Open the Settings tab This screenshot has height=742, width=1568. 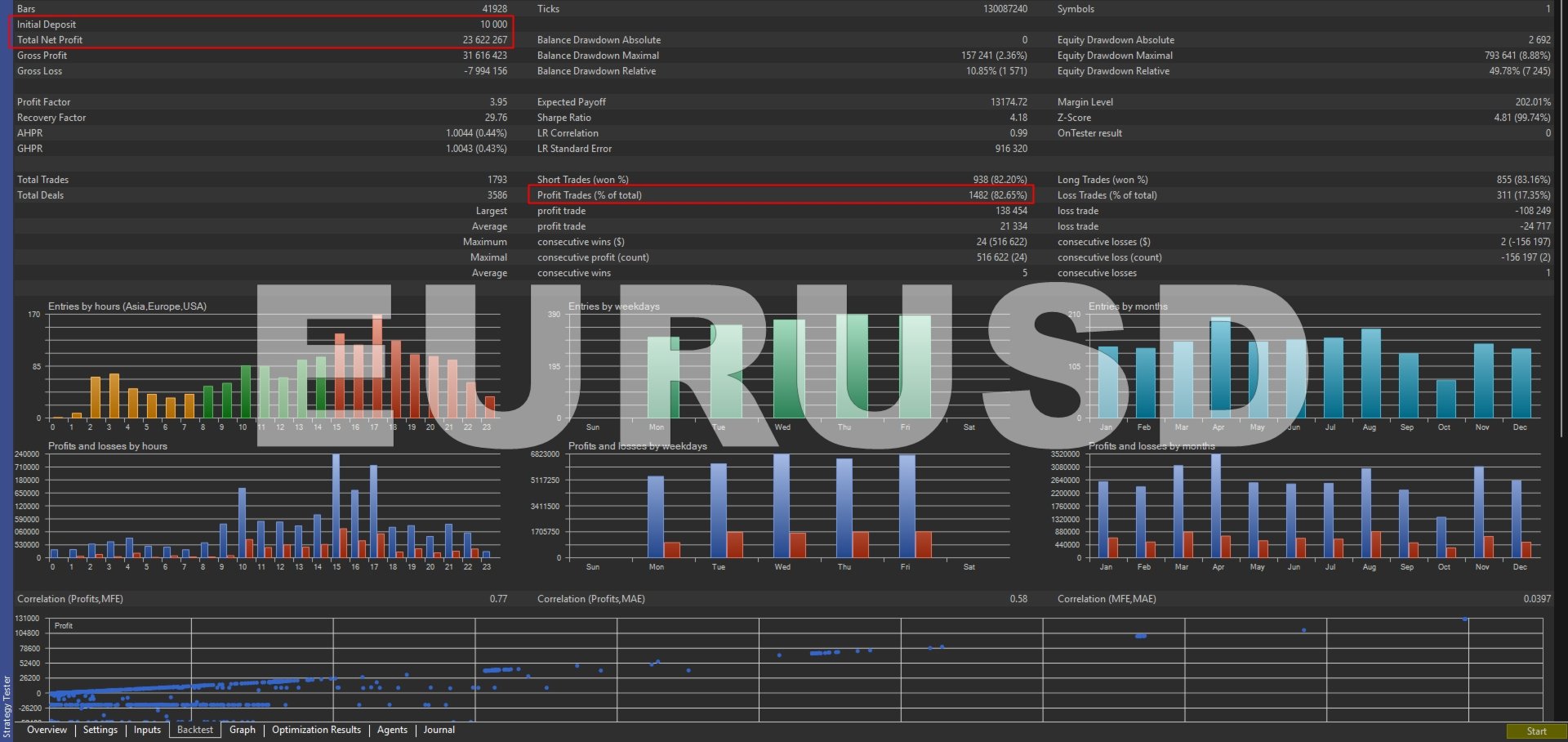100,730
